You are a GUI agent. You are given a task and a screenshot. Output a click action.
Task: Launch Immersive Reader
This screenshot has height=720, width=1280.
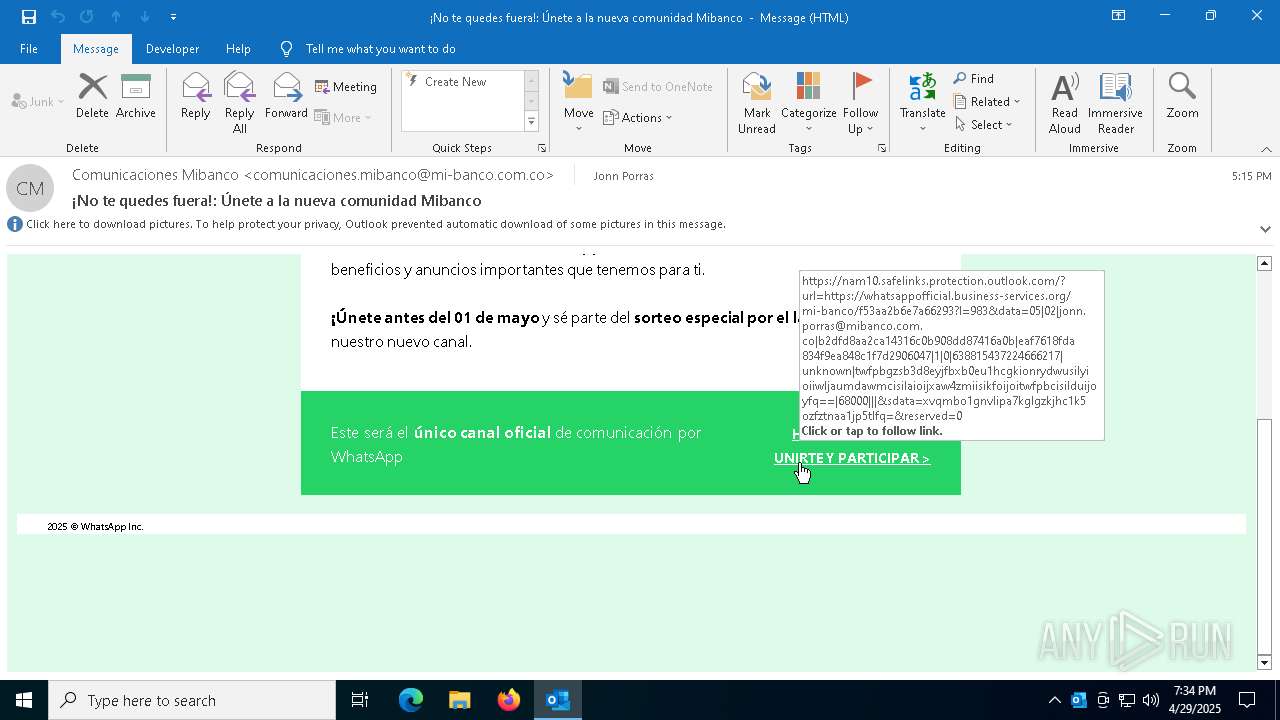[x=1115, y=102]
